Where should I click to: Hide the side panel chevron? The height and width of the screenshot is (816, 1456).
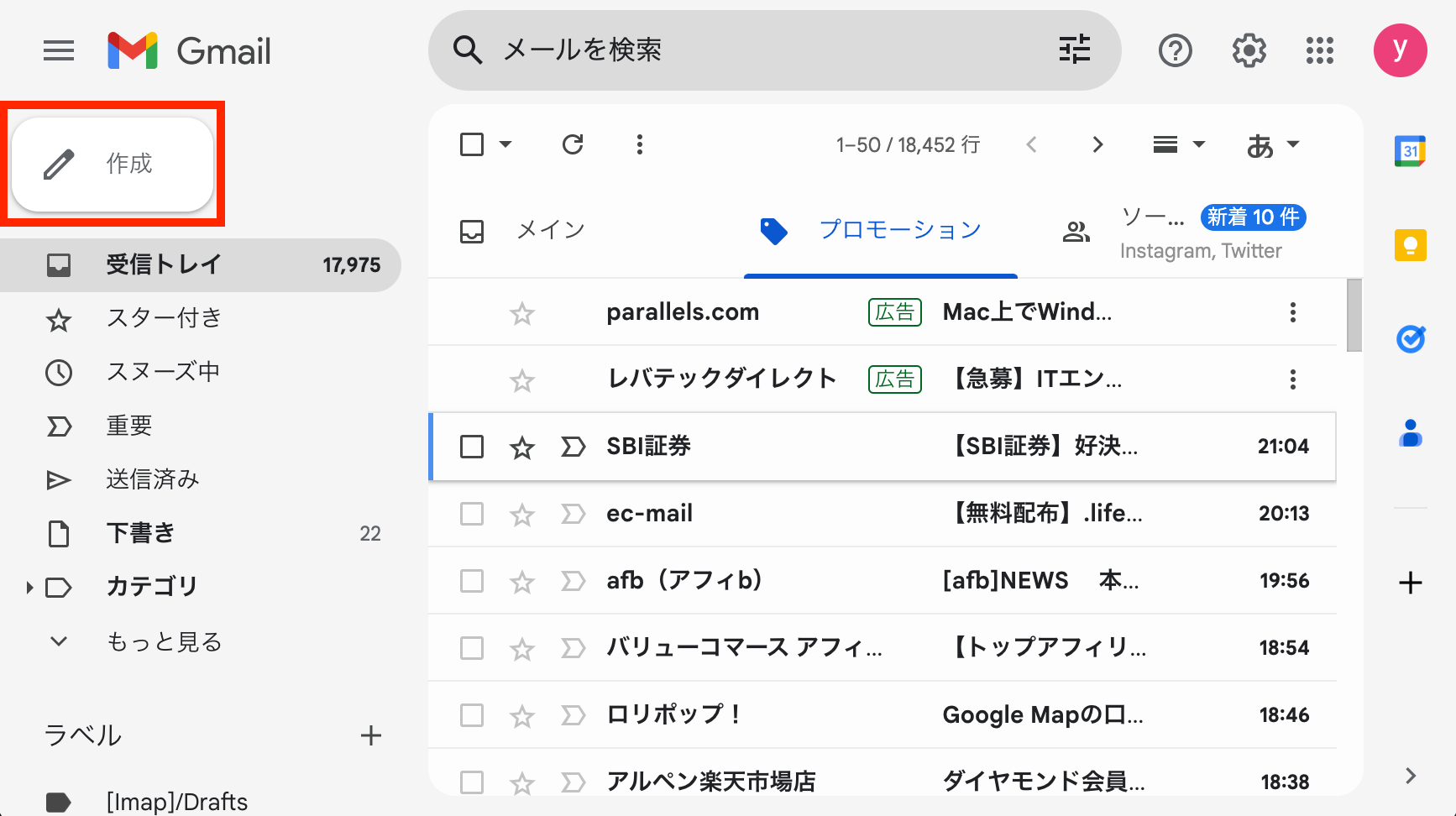click(1411, 776)
